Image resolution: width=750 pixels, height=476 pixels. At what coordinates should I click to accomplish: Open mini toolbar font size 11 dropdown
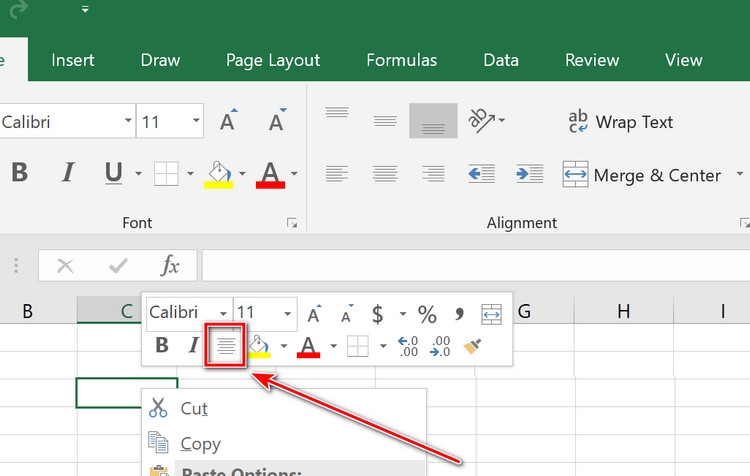pos(287,314)
